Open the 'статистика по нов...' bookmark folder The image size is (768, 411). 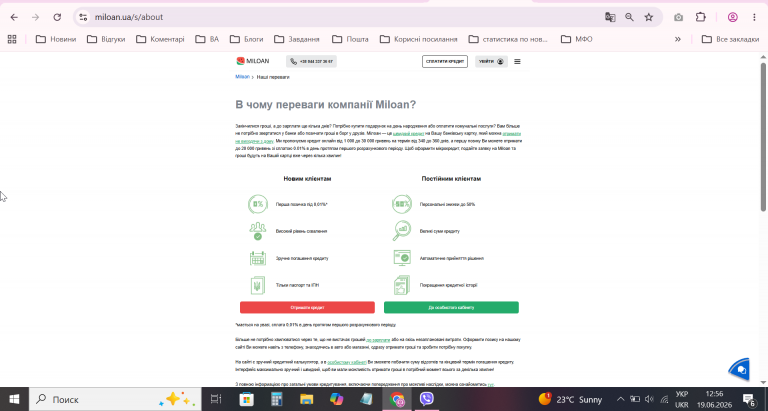[x=508, y=39]
